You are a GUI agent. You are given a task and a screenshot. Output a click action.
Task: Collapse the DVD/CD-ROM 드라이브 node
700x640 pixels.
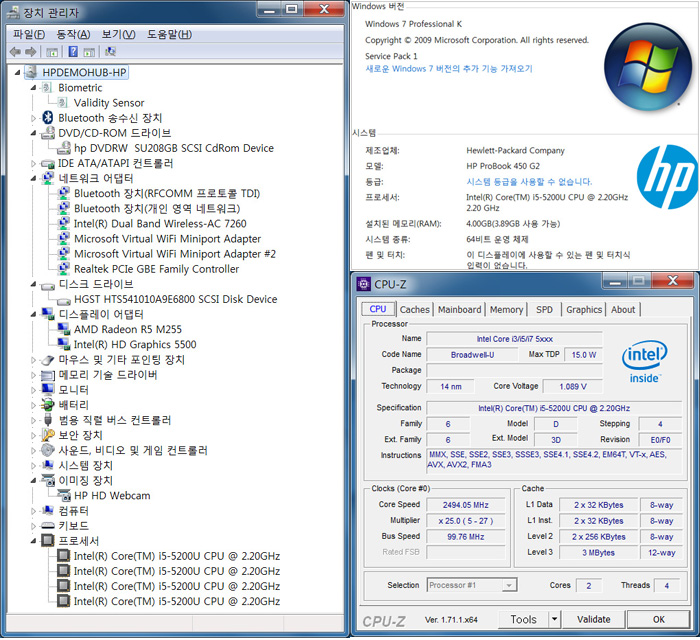tap(33, 133)
